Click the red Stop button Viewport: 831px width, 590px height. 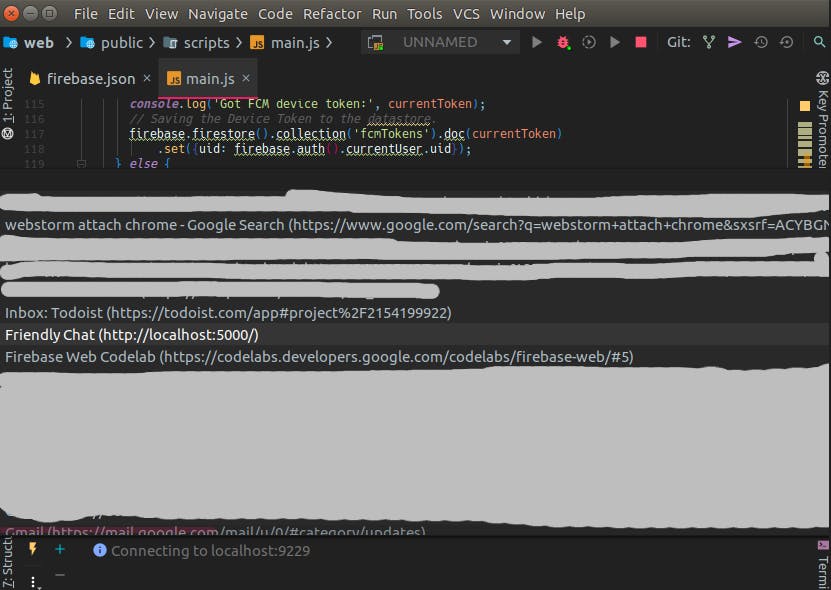point(641,42)
